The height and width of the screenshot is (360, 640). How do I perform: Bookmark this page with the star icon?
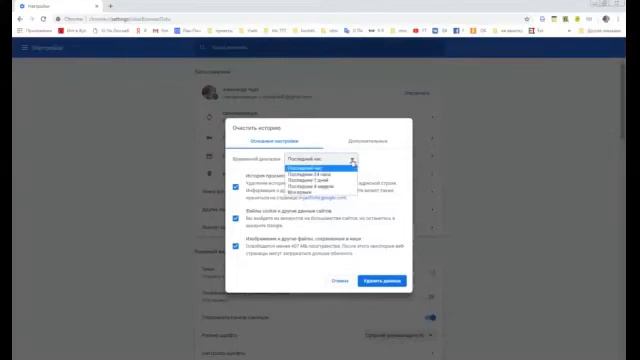click(527, 19)
